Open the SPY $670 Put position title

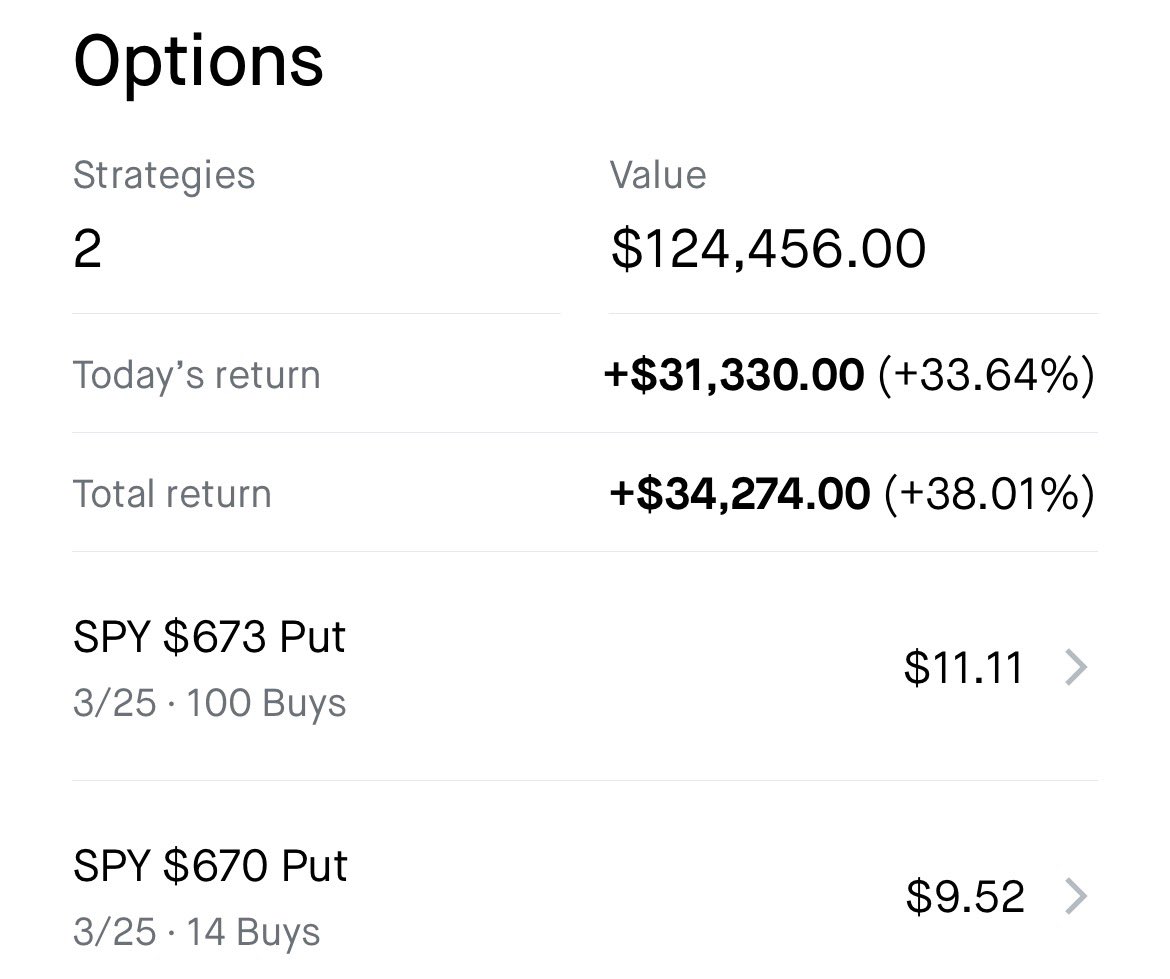210,866
